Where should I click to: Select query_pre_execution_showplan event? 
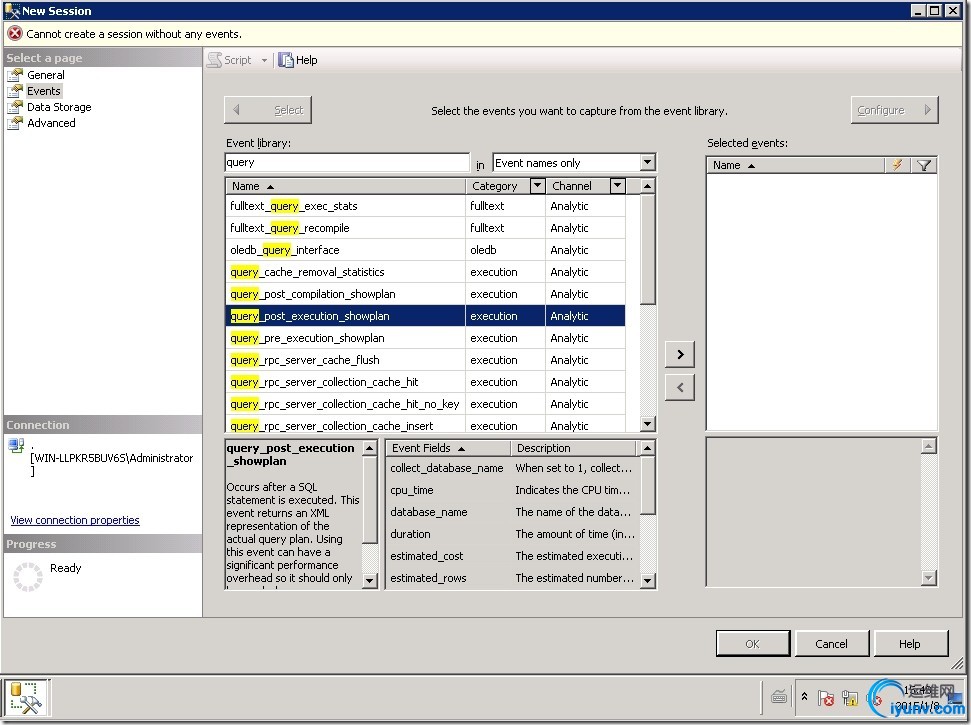point(425,338)
